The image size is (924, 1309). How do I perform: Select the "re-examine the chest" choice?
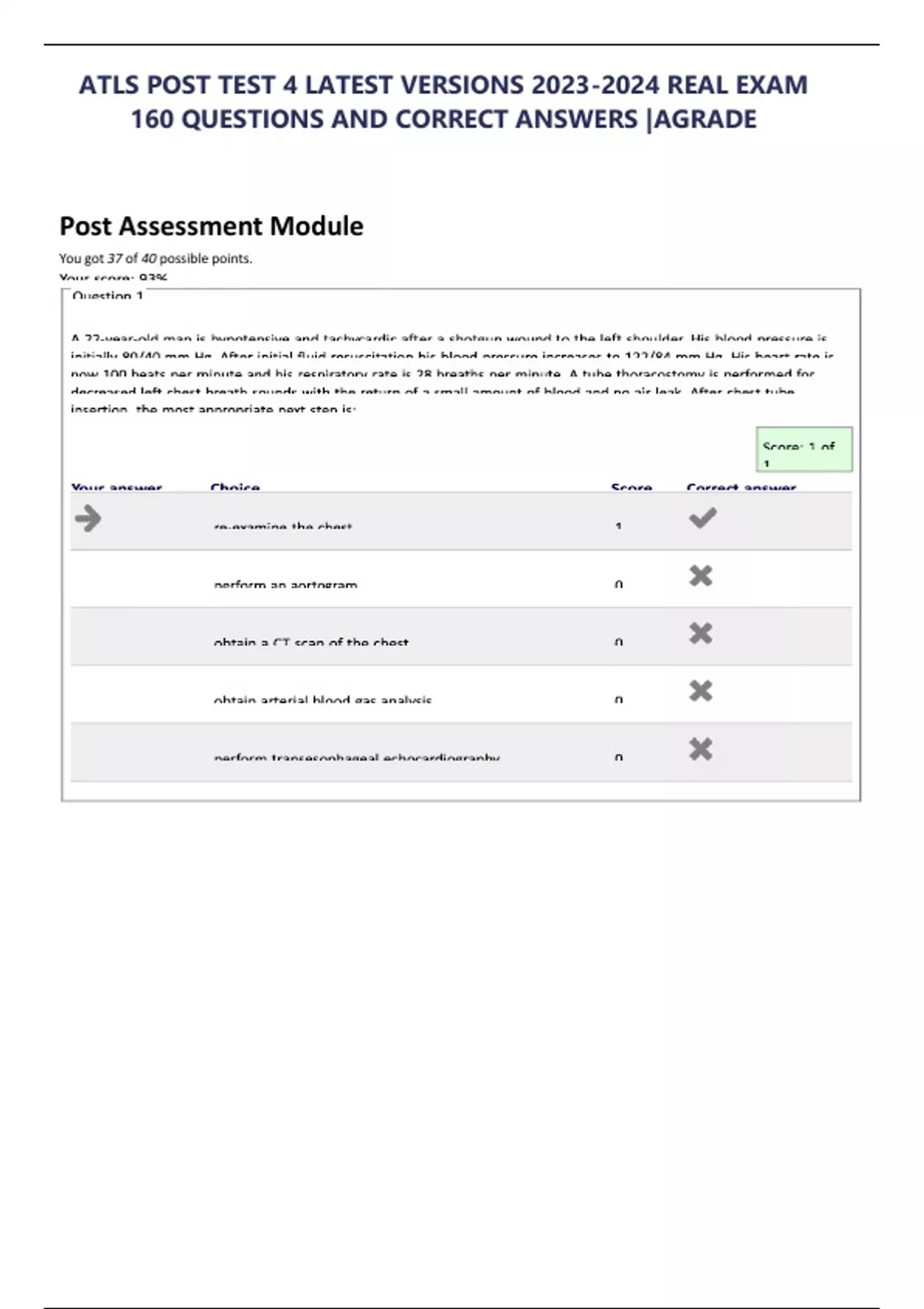[283, 527]
